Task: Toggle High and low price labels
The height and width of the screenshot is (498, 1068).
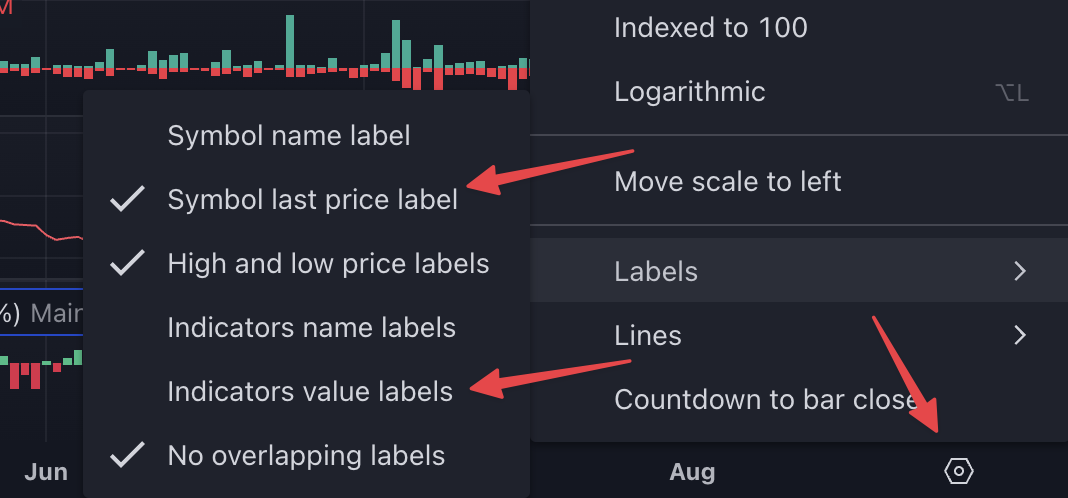Action: (x=307, y=264)
